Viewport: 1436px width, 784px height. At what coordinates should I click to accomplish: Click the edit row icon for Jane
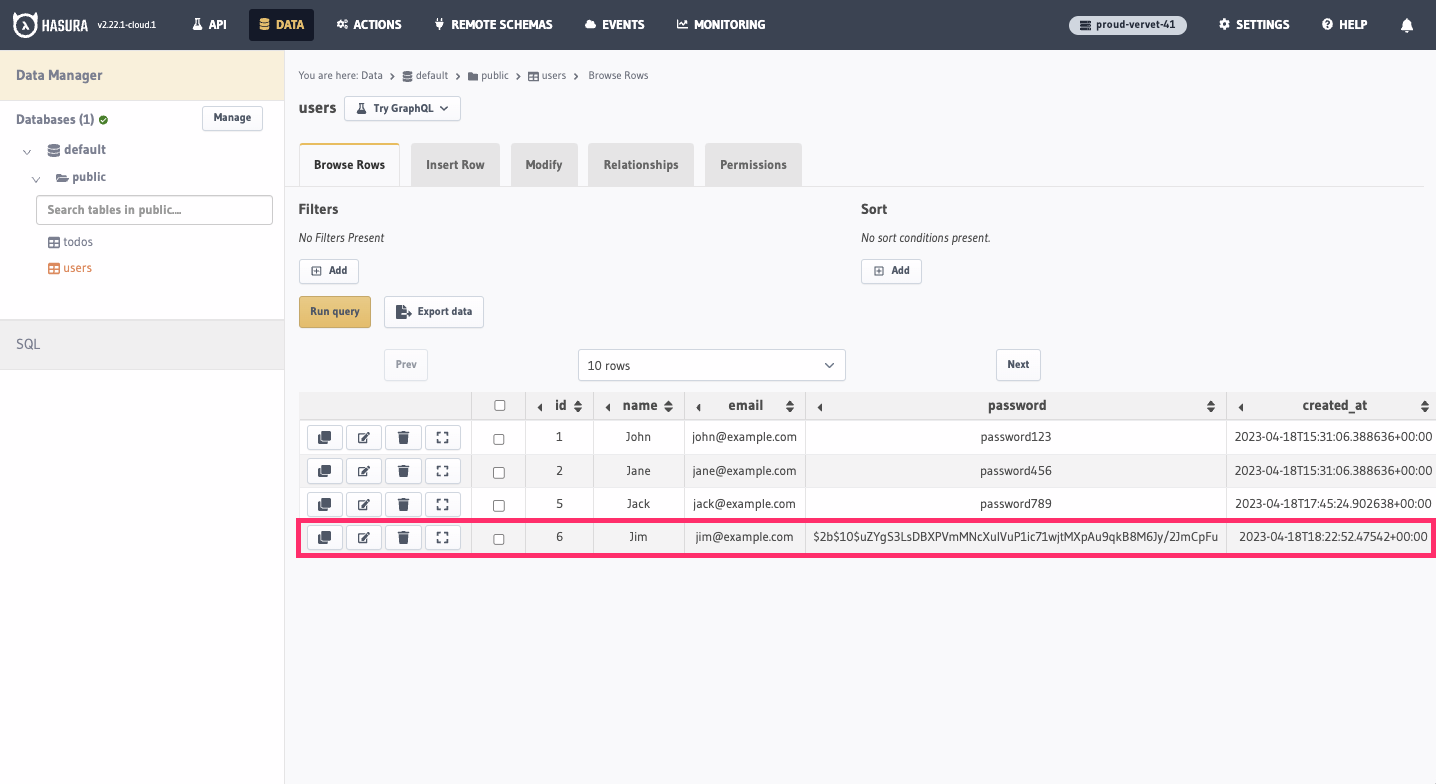364,471
